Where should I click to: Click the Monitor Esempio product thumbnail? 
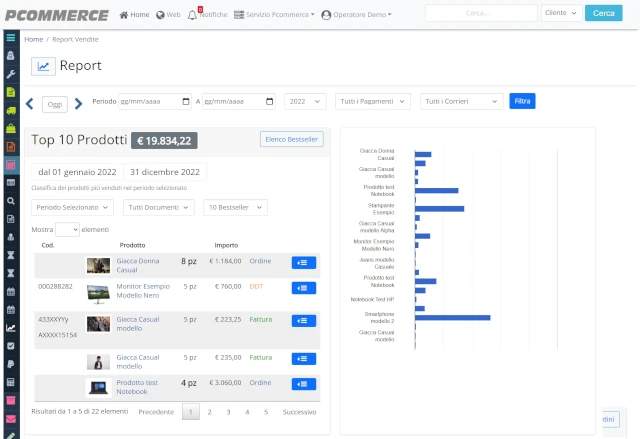click(x=98, y=293)
